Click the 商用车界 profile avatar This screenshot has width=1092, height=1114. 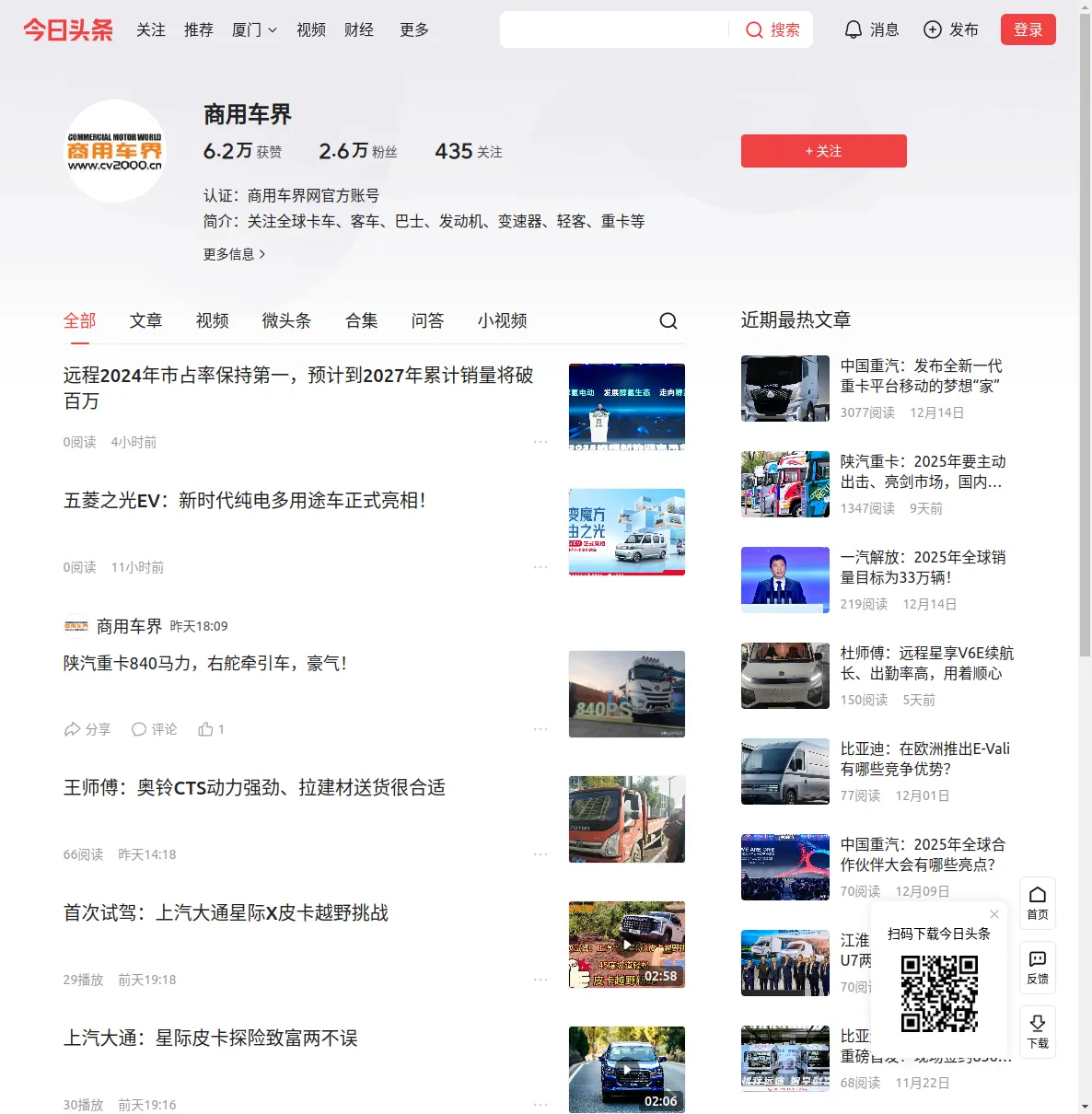click(115, 151)
